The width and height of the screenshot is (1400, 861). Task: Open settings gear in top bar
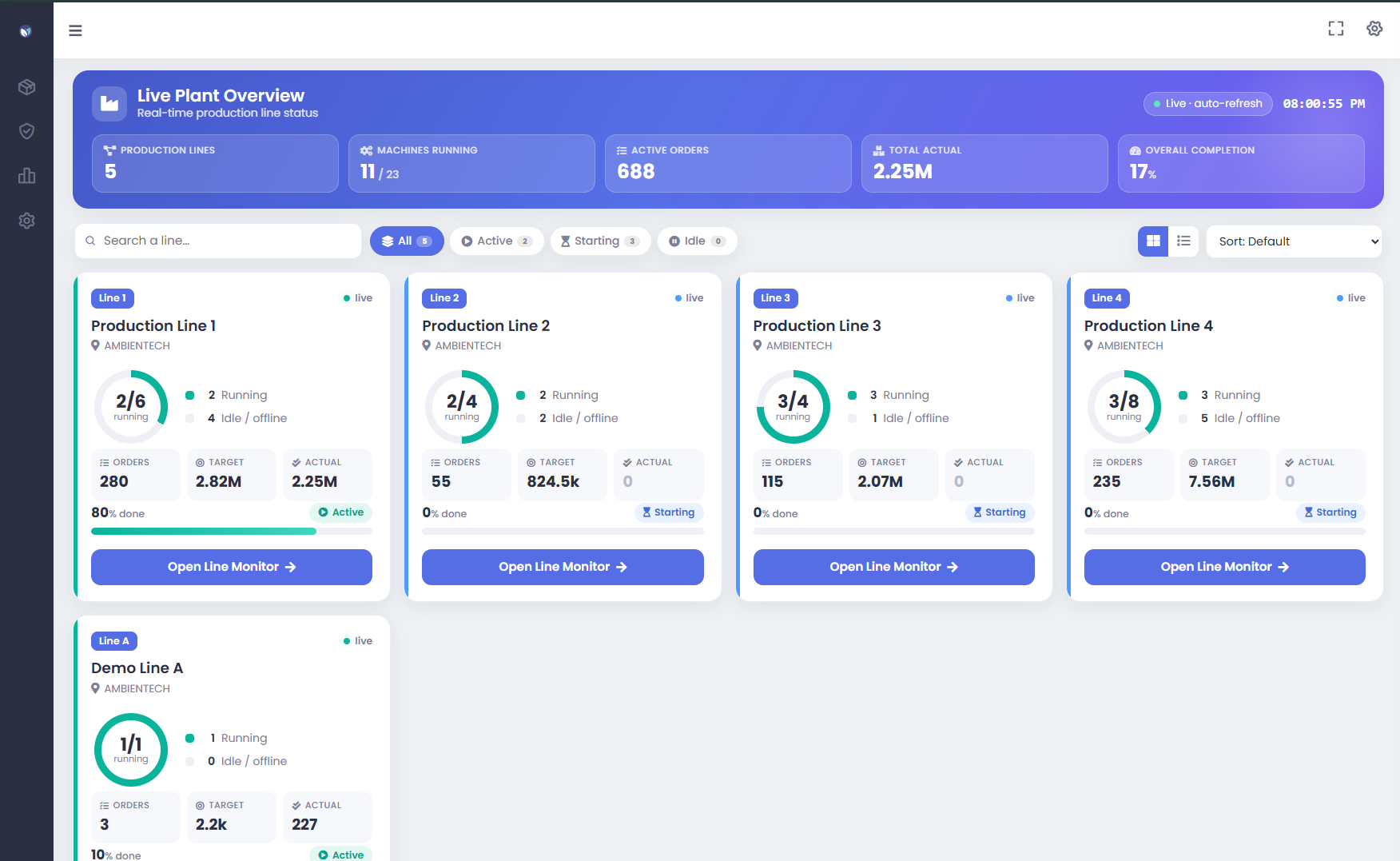[1374, 29]
